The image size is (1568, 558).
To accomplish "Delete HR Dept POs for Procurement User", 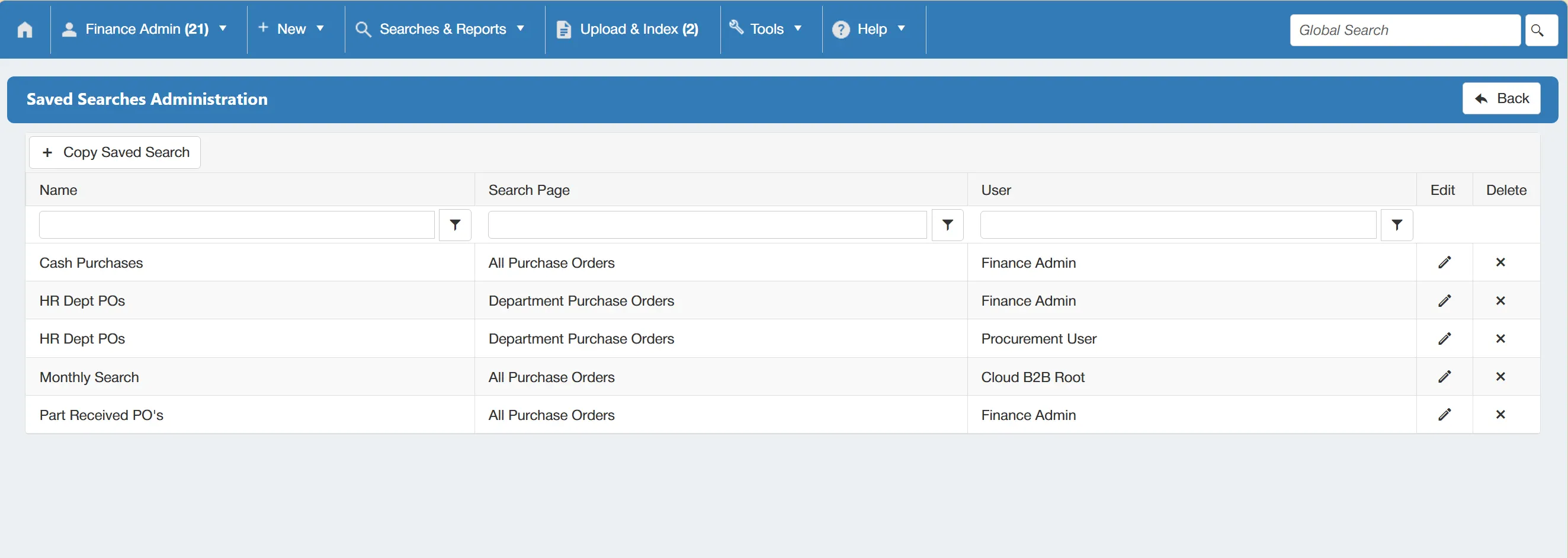I will pyautogui.click(x=1500, y=338).
